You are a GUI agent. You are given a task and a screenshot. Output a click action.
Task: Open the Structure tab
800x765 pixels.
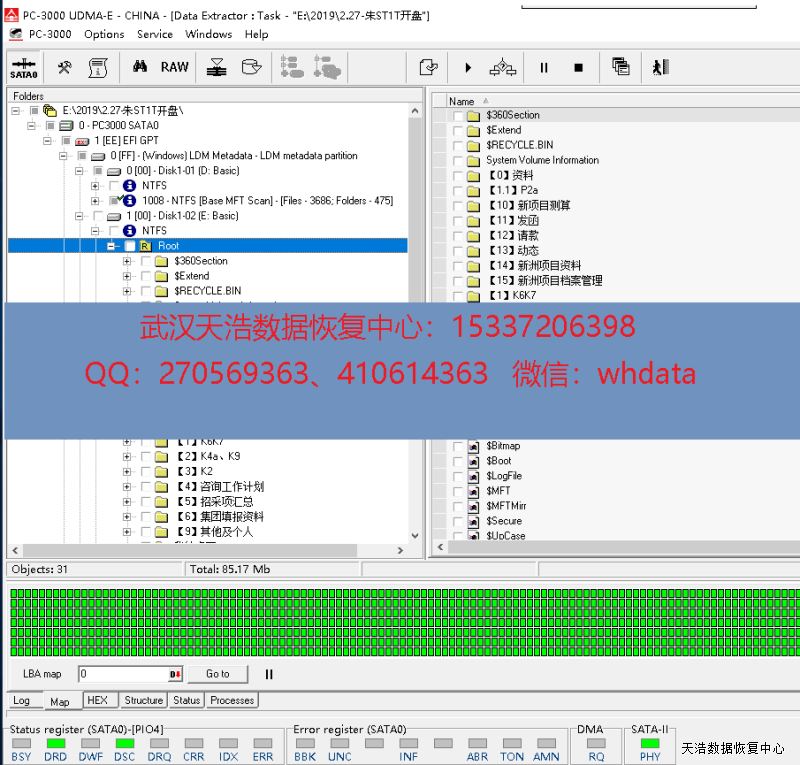[143, 700]
